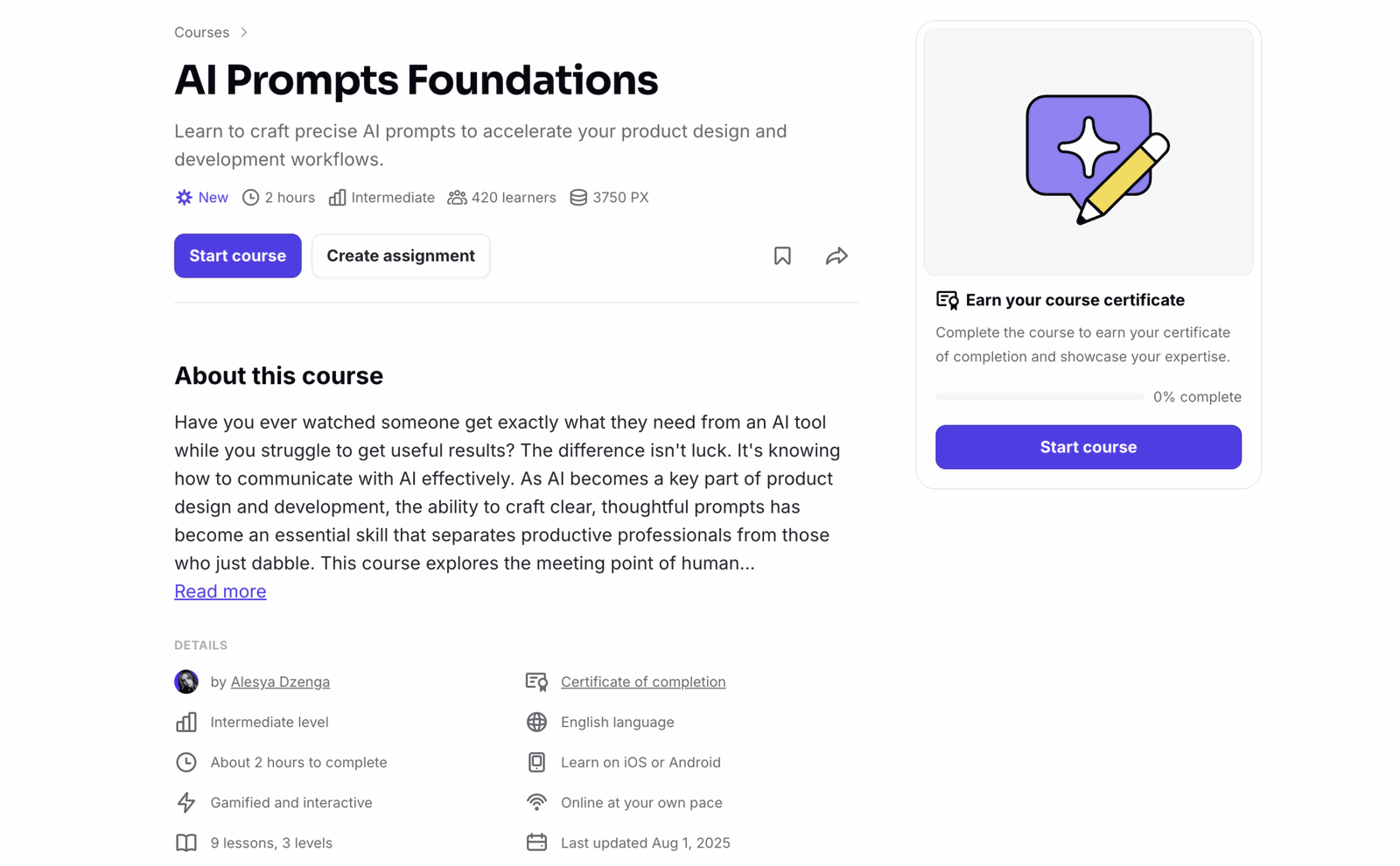Click the lightning icon for Gamified and interactive
1400x866 pixels.
click(186, 802)
